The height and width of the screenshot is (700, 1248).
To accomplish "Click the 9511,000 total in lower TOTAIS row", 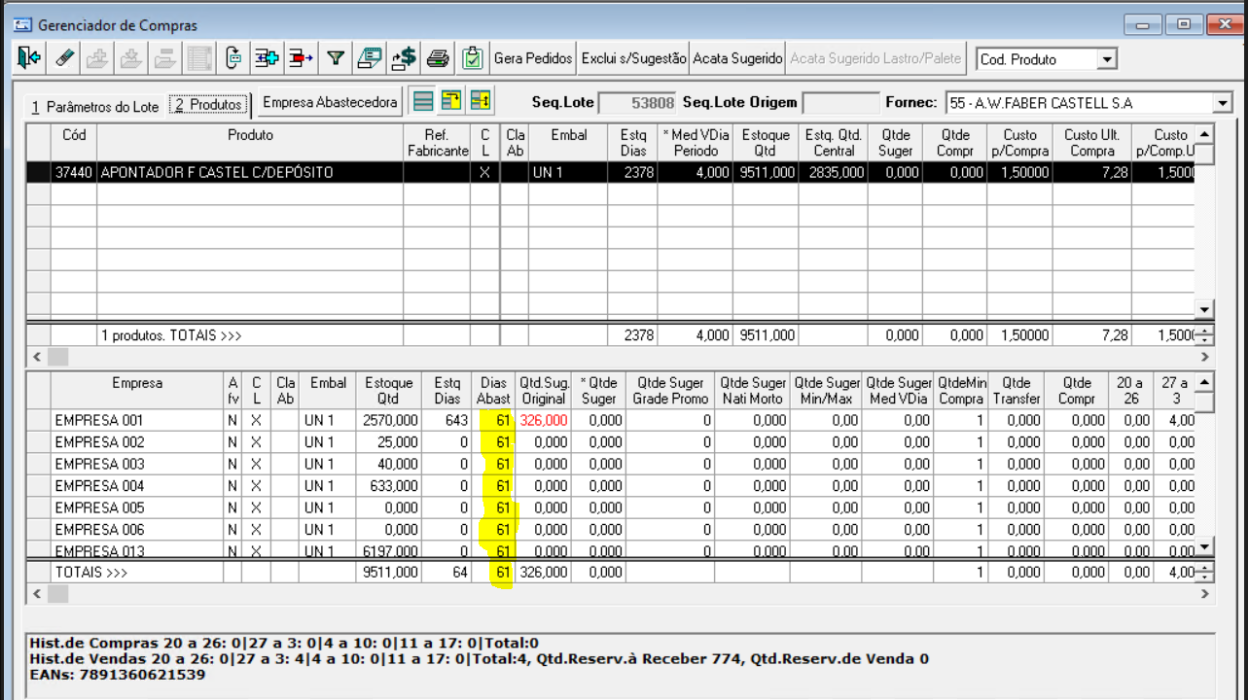I will point(387,573).
